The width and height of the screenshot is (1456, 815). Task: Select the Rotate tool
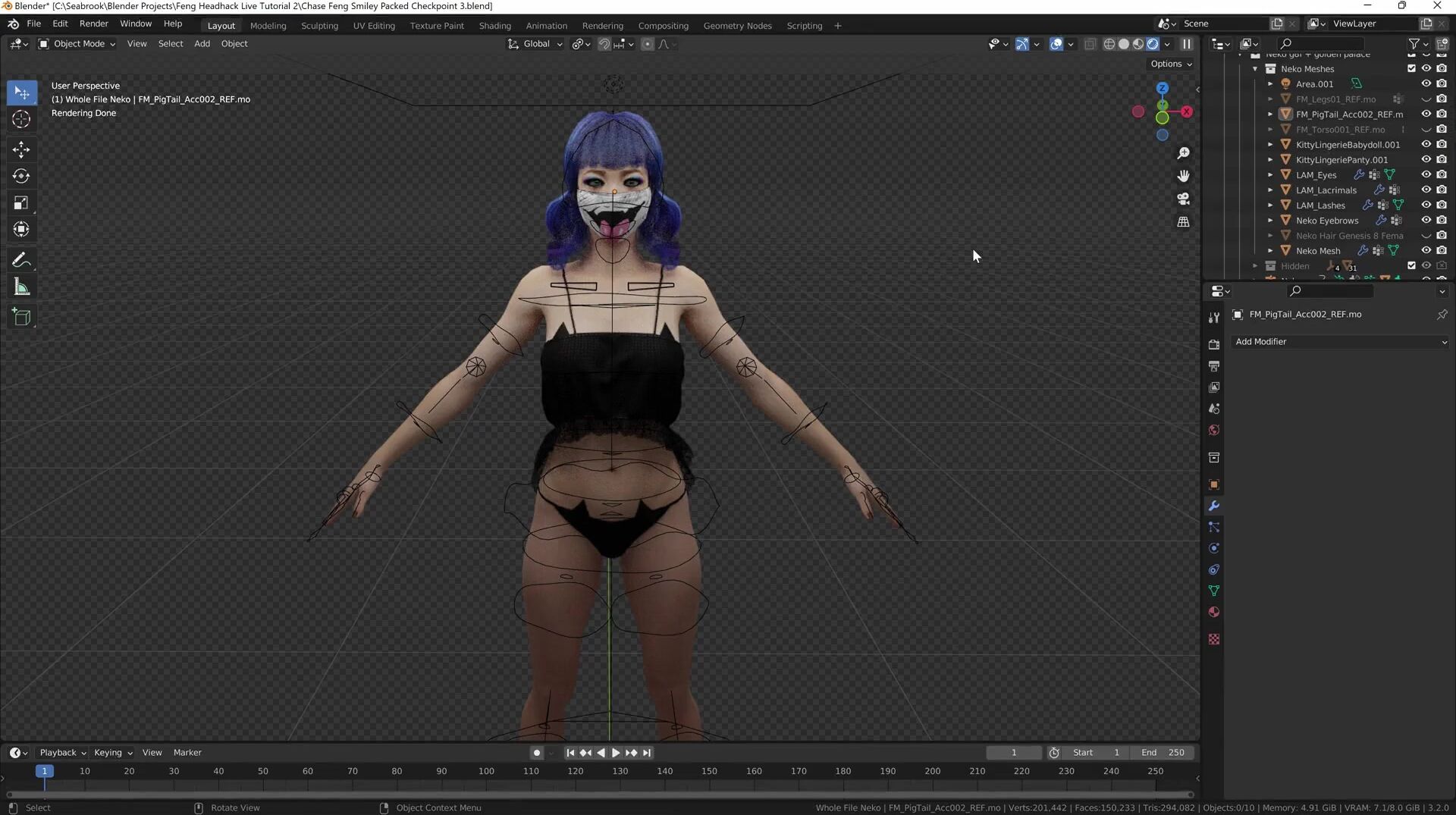point(21,176)
